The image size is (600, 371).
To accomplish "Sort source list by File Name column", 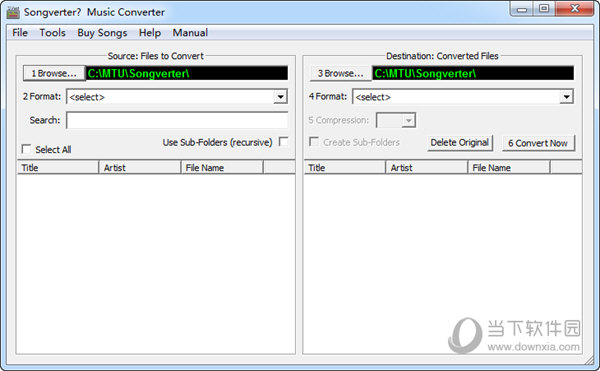I will tap(222, 168).
